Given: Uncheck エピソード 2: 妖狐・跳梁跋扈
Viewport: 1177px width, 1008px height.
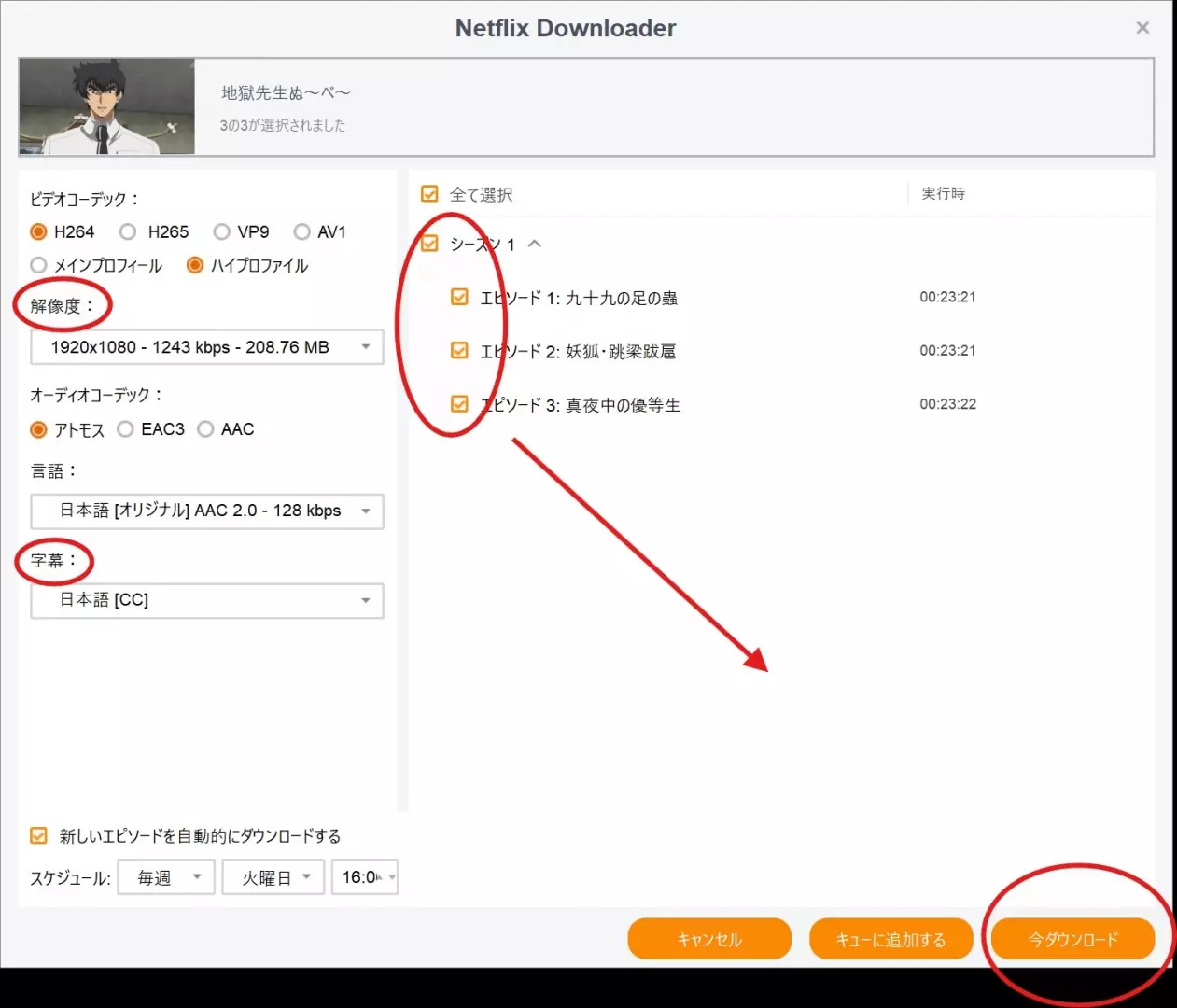Looking at the screenshot, I should pyautogui.click(x=459, y=350).
